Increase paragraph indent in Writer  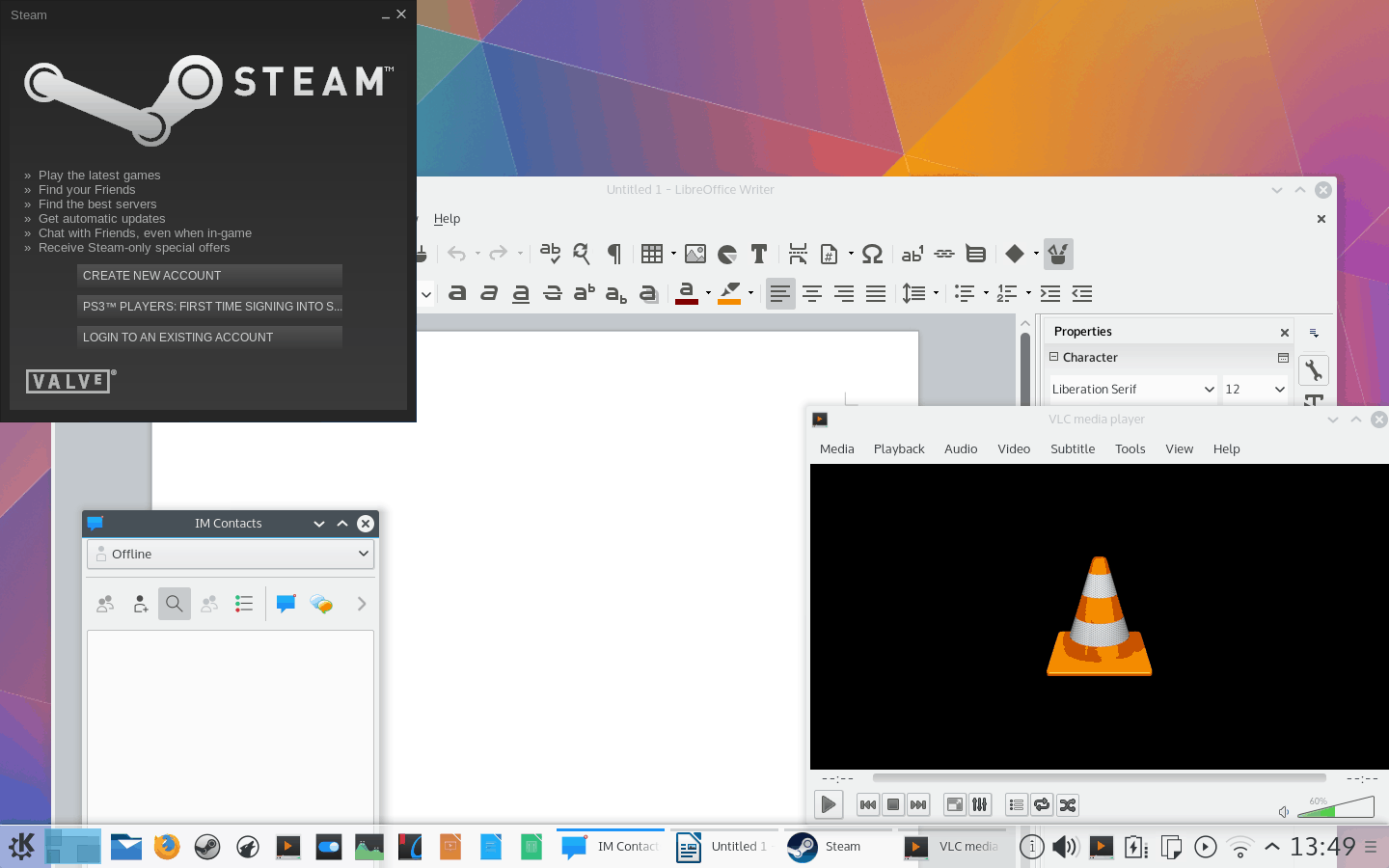coord(1050,293)
